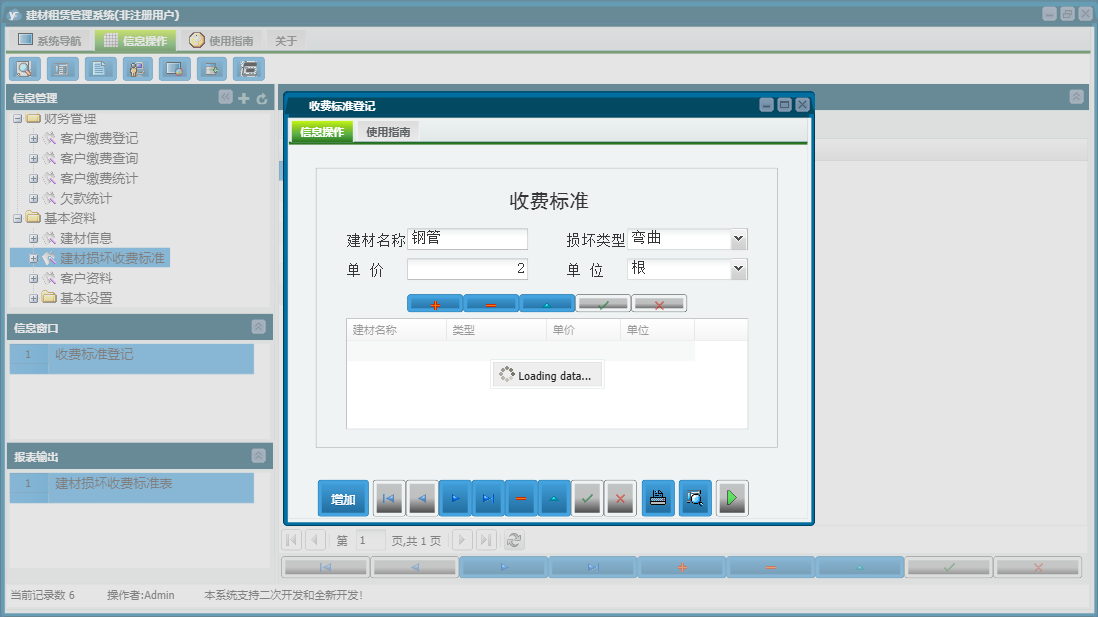Click the scanner-style toolbar icon

[x=249, y=69]
